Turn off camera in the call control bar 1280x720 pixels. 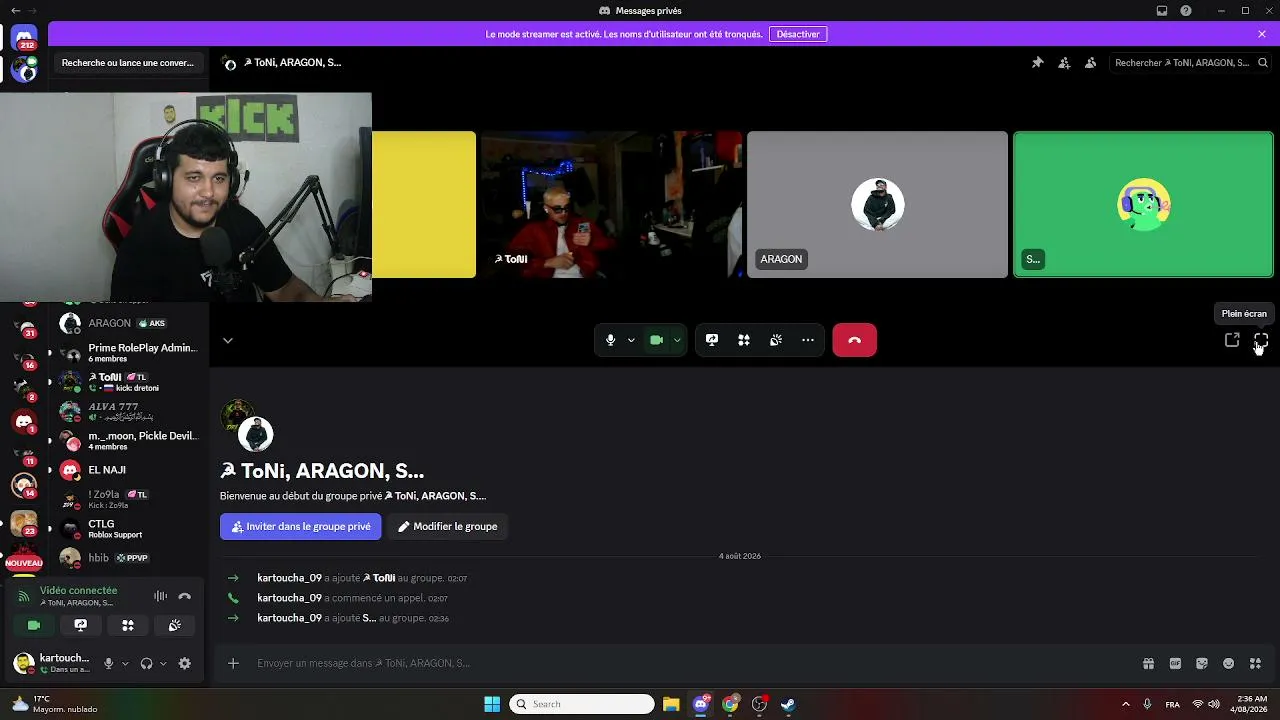(x=656, y=340)
